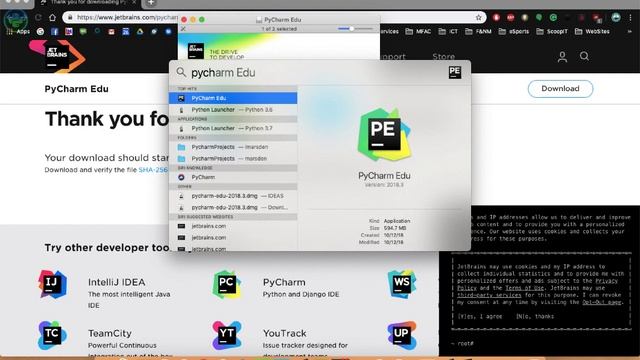
Task: Click the Spotlight magnifying glass icon
Action: pos(181,72)
